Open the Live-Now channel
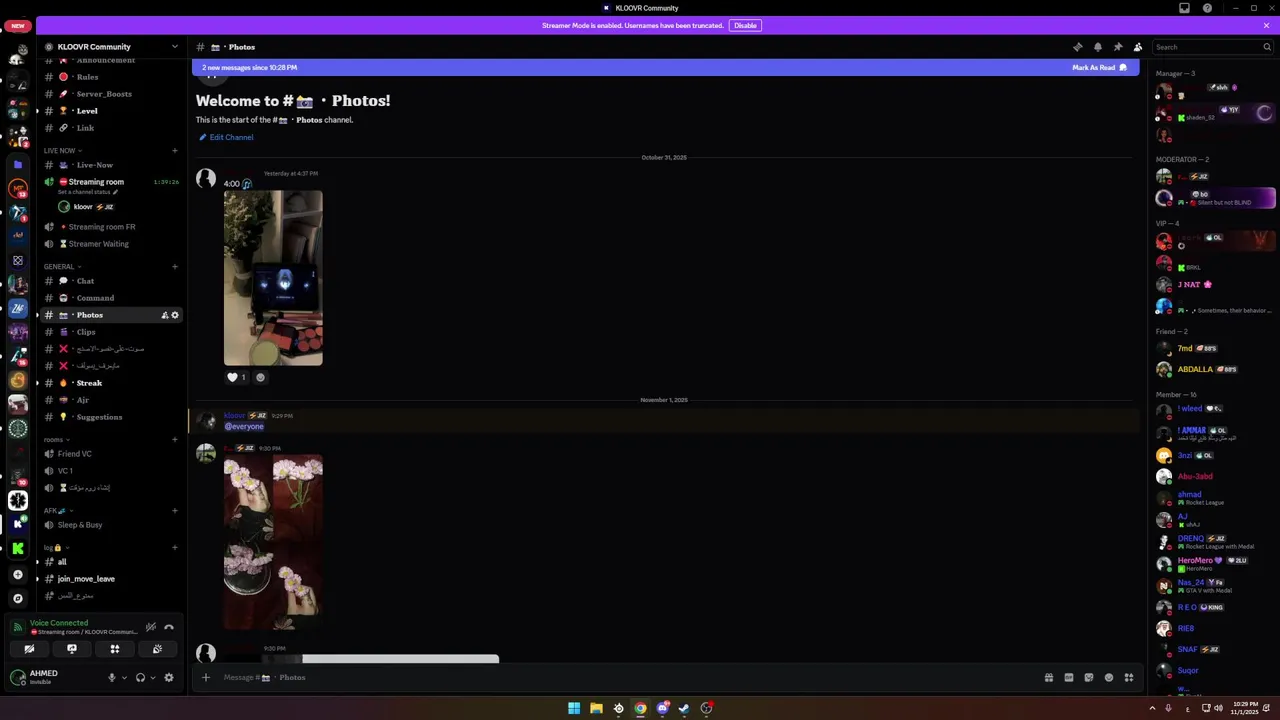This screenshot has height=720, width=1280. [112, 165]
